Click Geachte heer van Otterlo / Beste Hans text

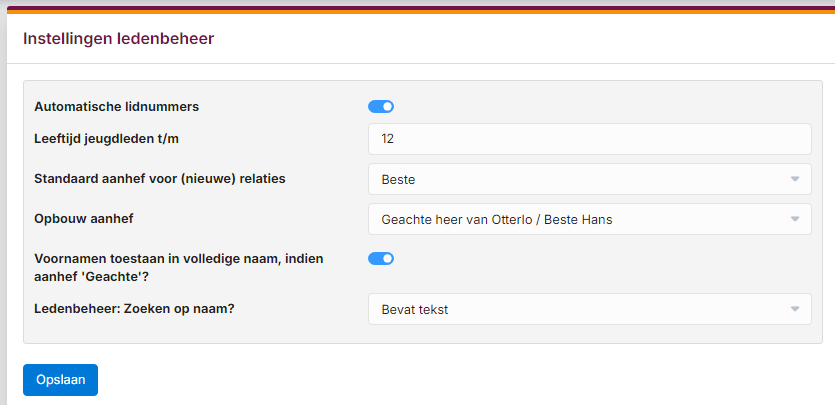[x=497, y=219]
